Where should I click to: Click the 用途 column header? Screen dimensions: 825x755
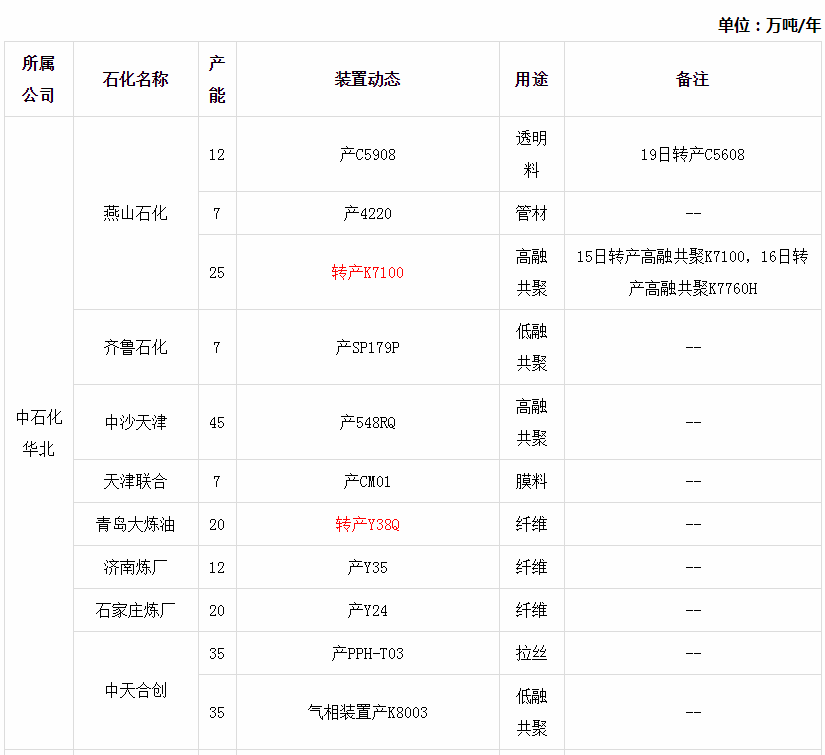tap(531, 79)
